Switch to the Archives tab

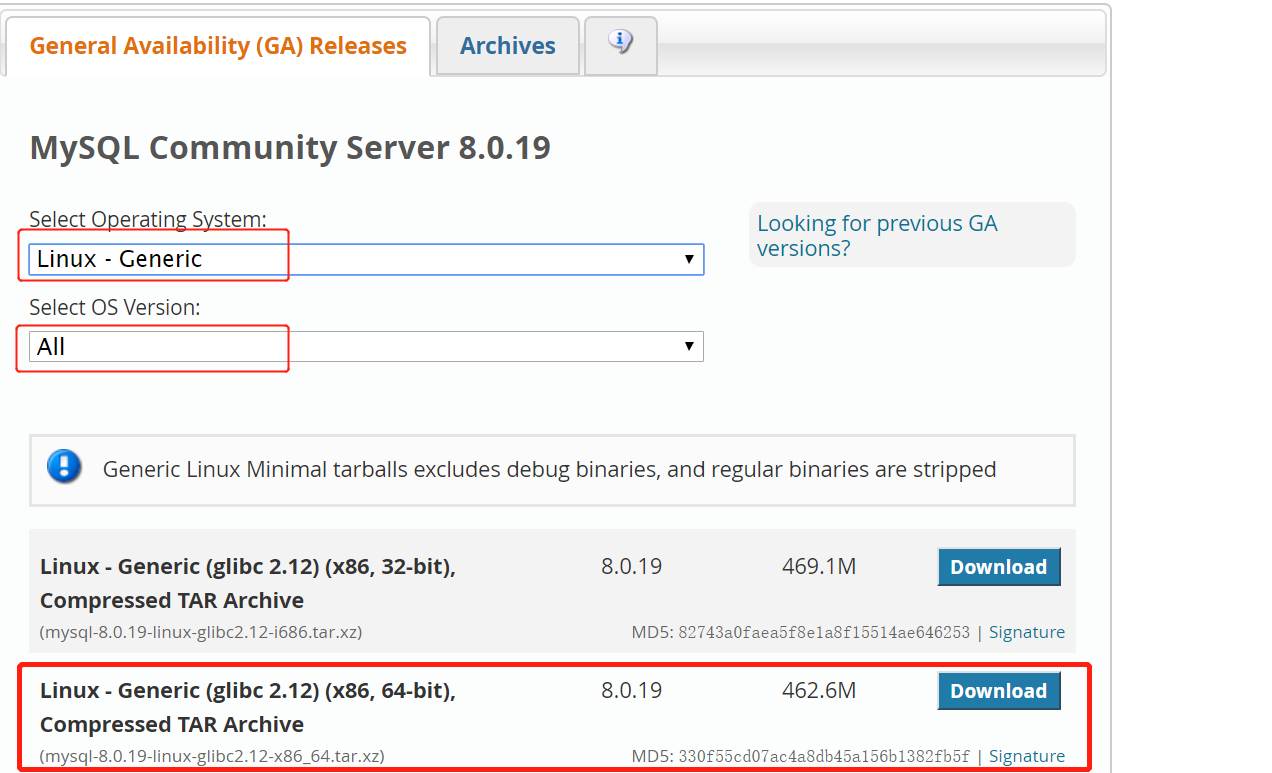(x=507, y=45)
